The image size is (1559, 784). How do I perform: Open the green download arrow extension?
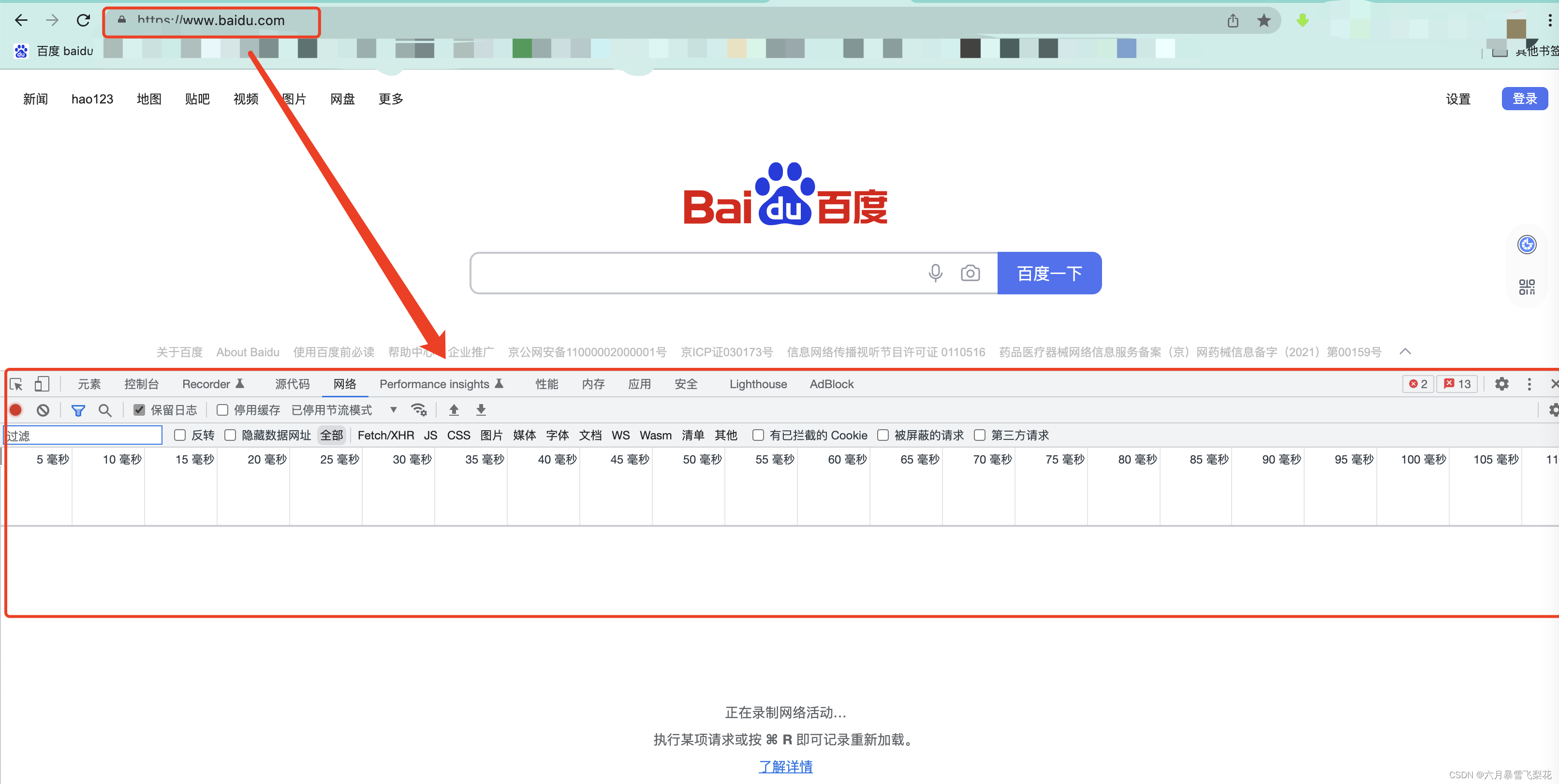1303,21
